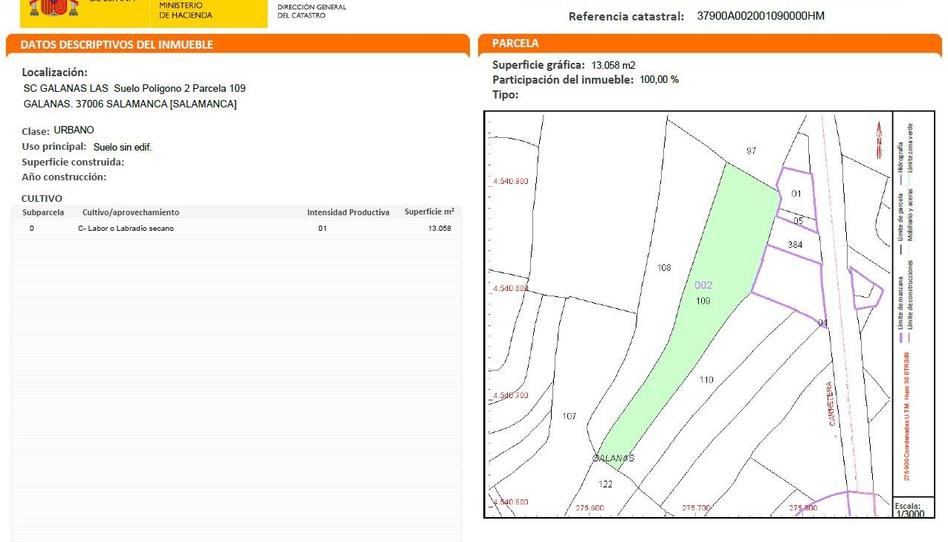Click the Superficie m² column header
This screenshot has height=542, width=948.
click(x=429, y=212)
